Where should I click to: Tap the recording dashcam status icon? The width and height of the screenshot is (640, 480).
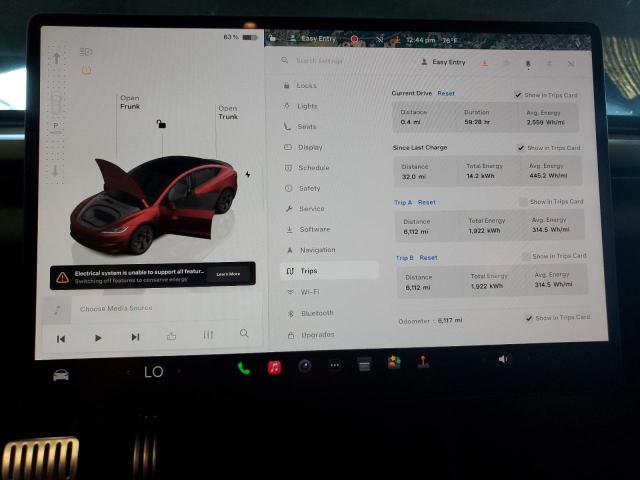click(x=354, y=39)
